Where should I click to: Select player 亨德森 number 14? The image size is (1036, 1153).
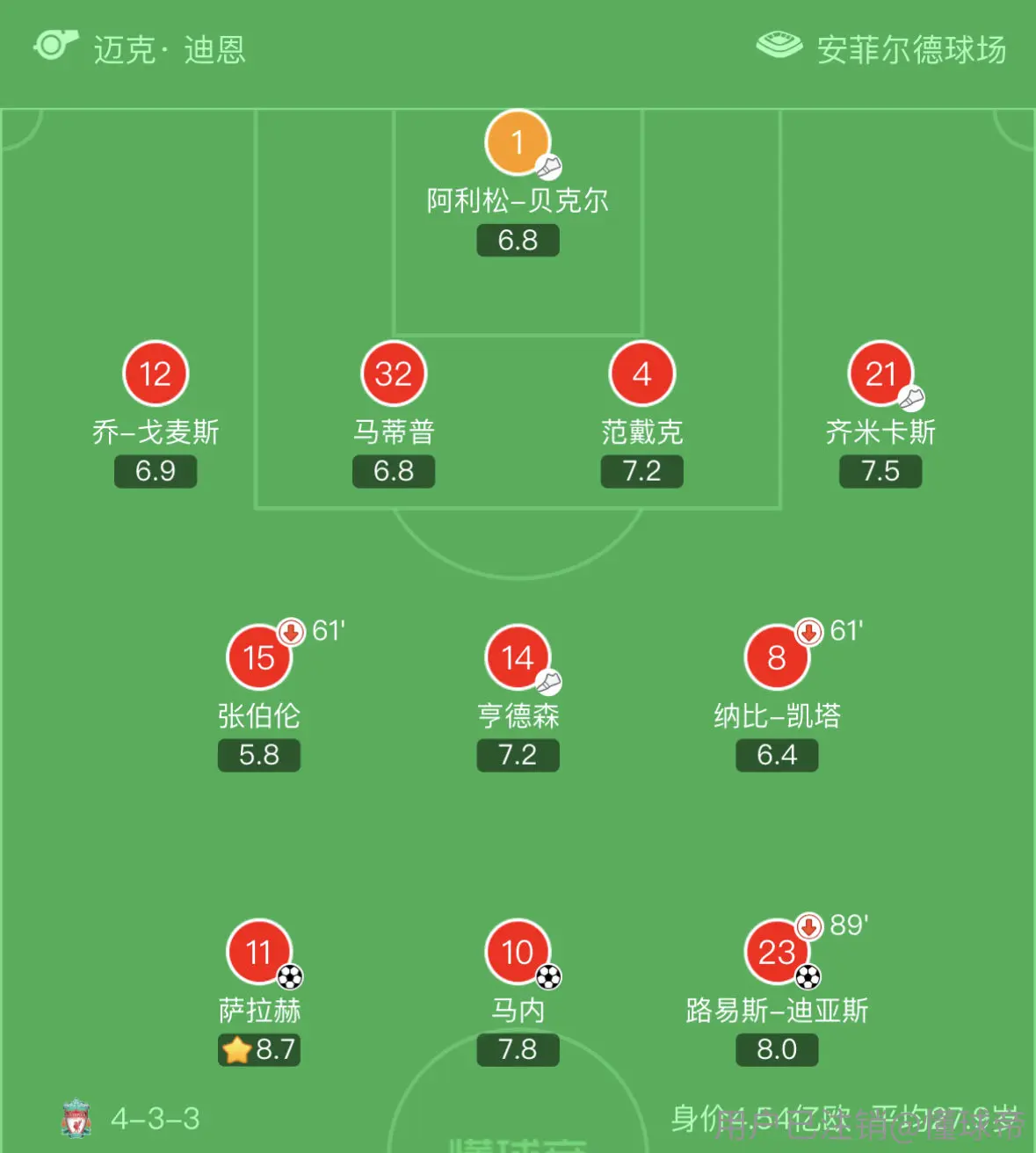click(518, 657)
